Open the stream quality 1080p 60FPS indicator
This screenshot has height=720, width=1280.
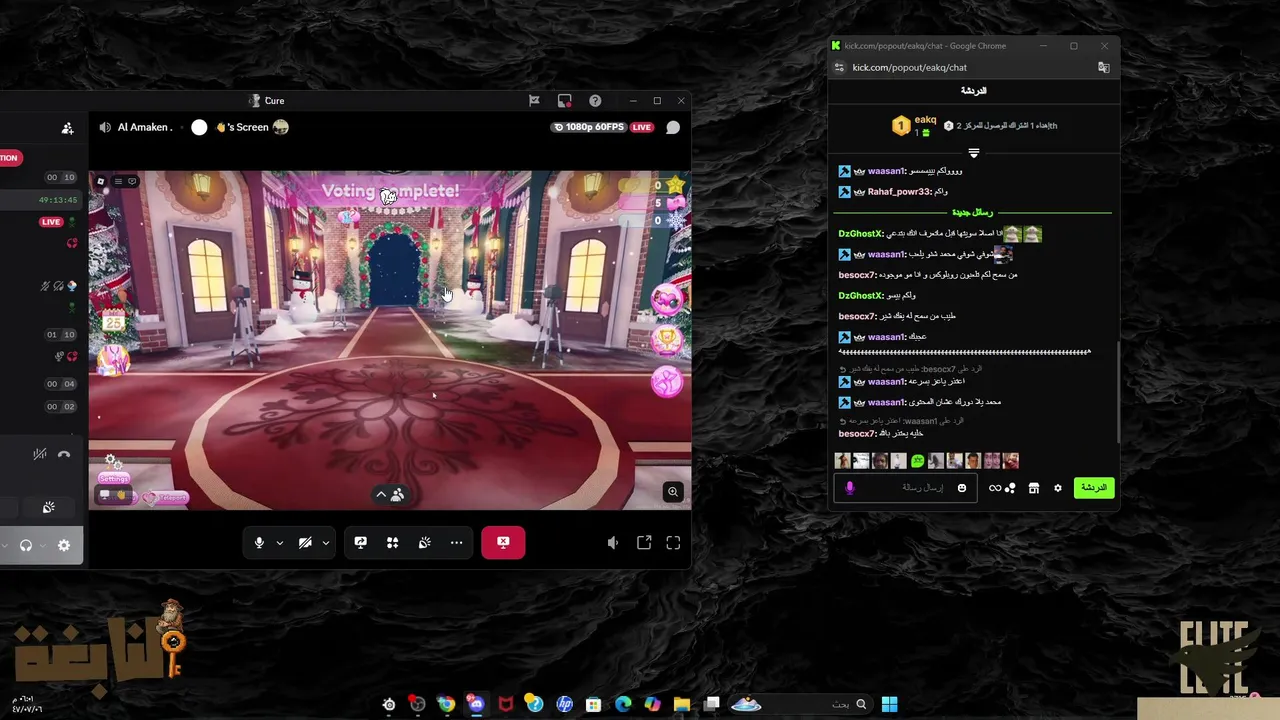pos(588,127)
